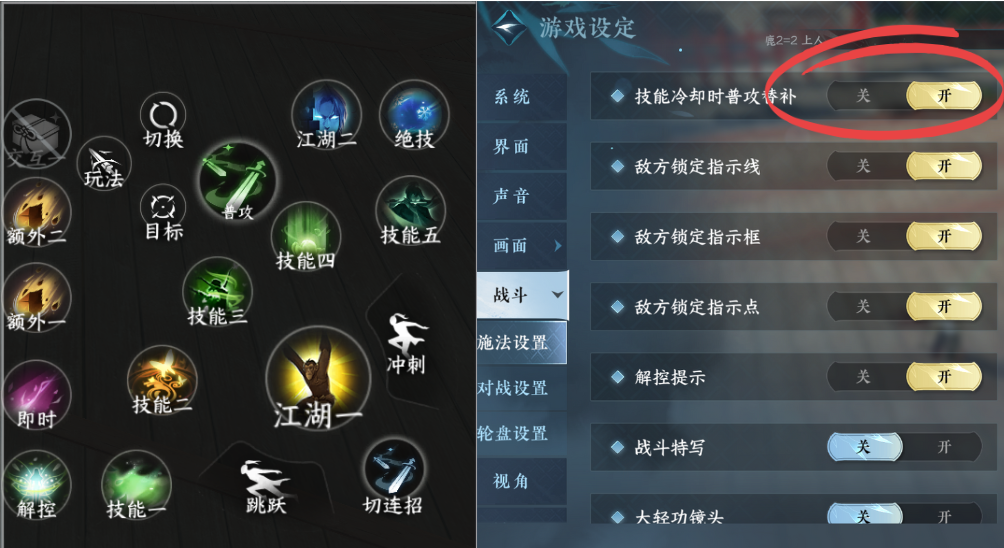1004x548 pixels.
Task: Click the 冲刺 dash icon
Action: coord(407,344)
